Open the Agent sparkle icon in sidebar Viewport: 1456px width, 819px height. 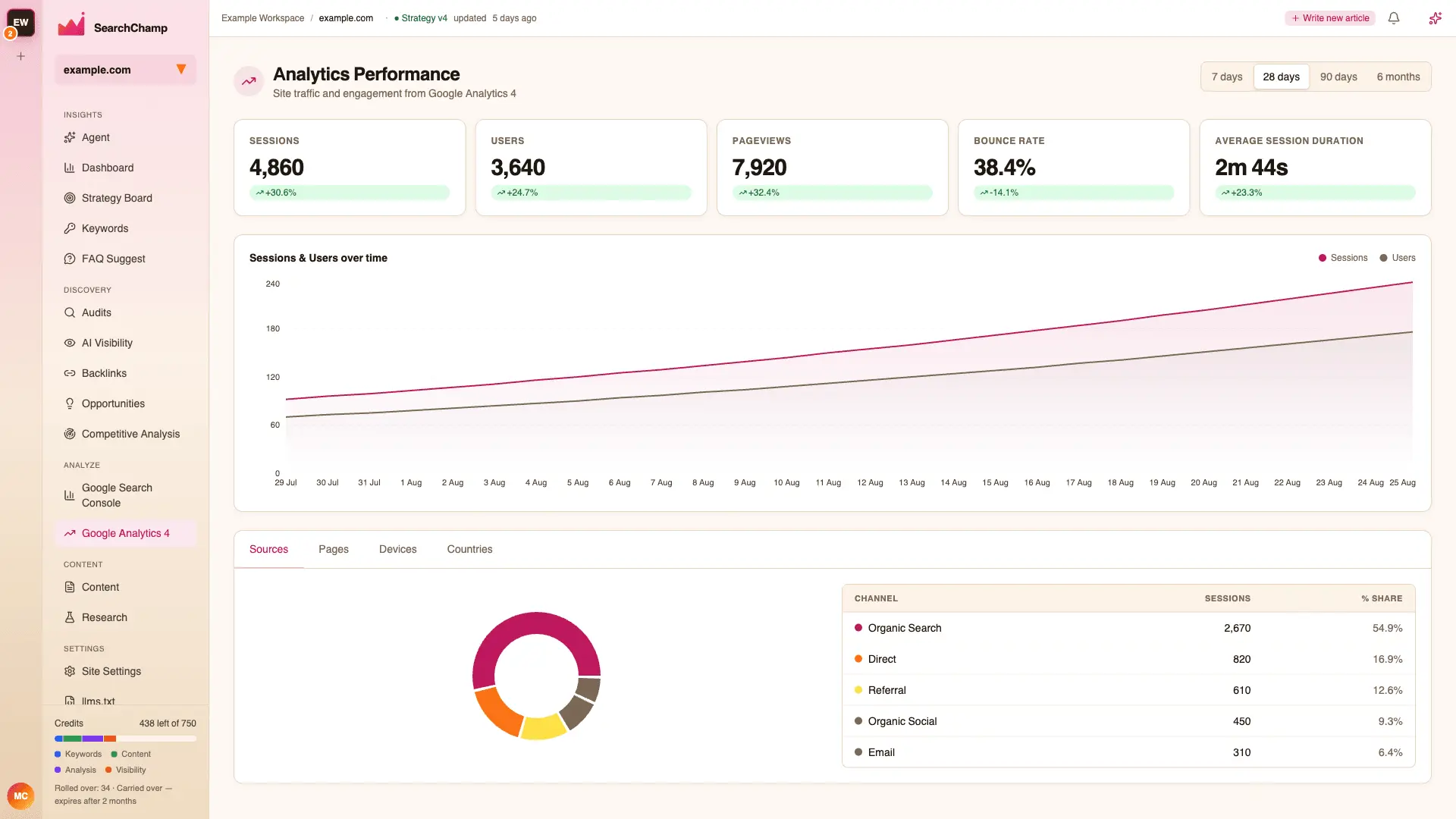70,137
